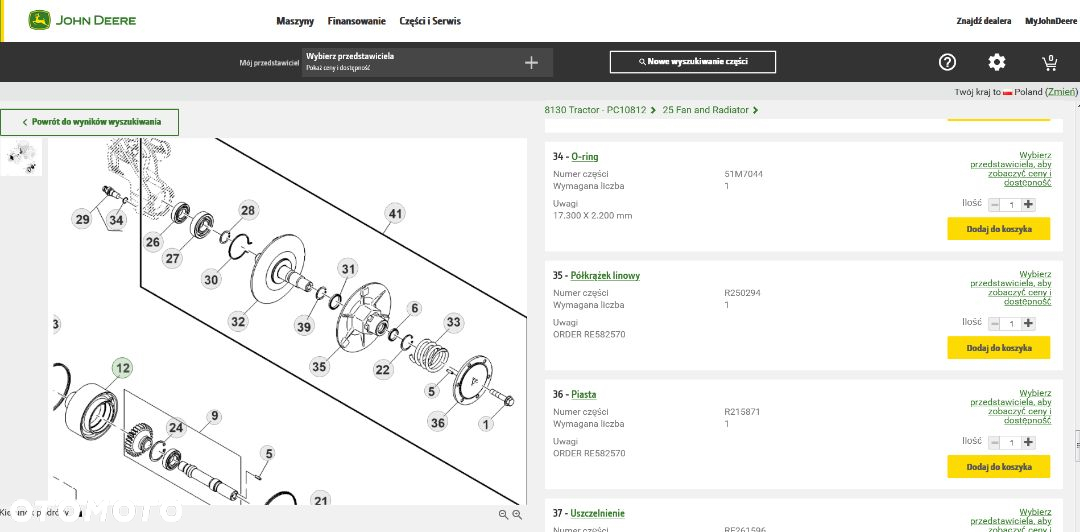
Task: Zoom in the parts diagram
Action: click(x=517, y=514)
